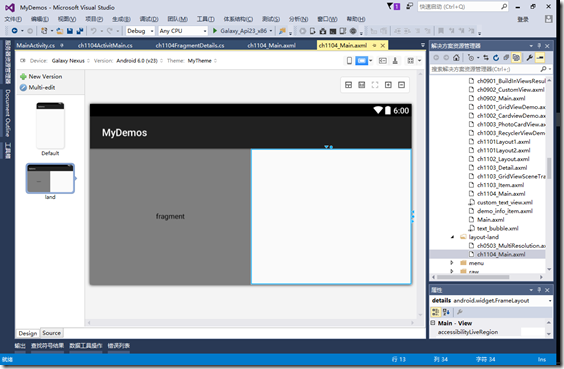Viewport: 564px width, 369px height.
Task: Click the designer grid layout icon
Action: point(410,61)
